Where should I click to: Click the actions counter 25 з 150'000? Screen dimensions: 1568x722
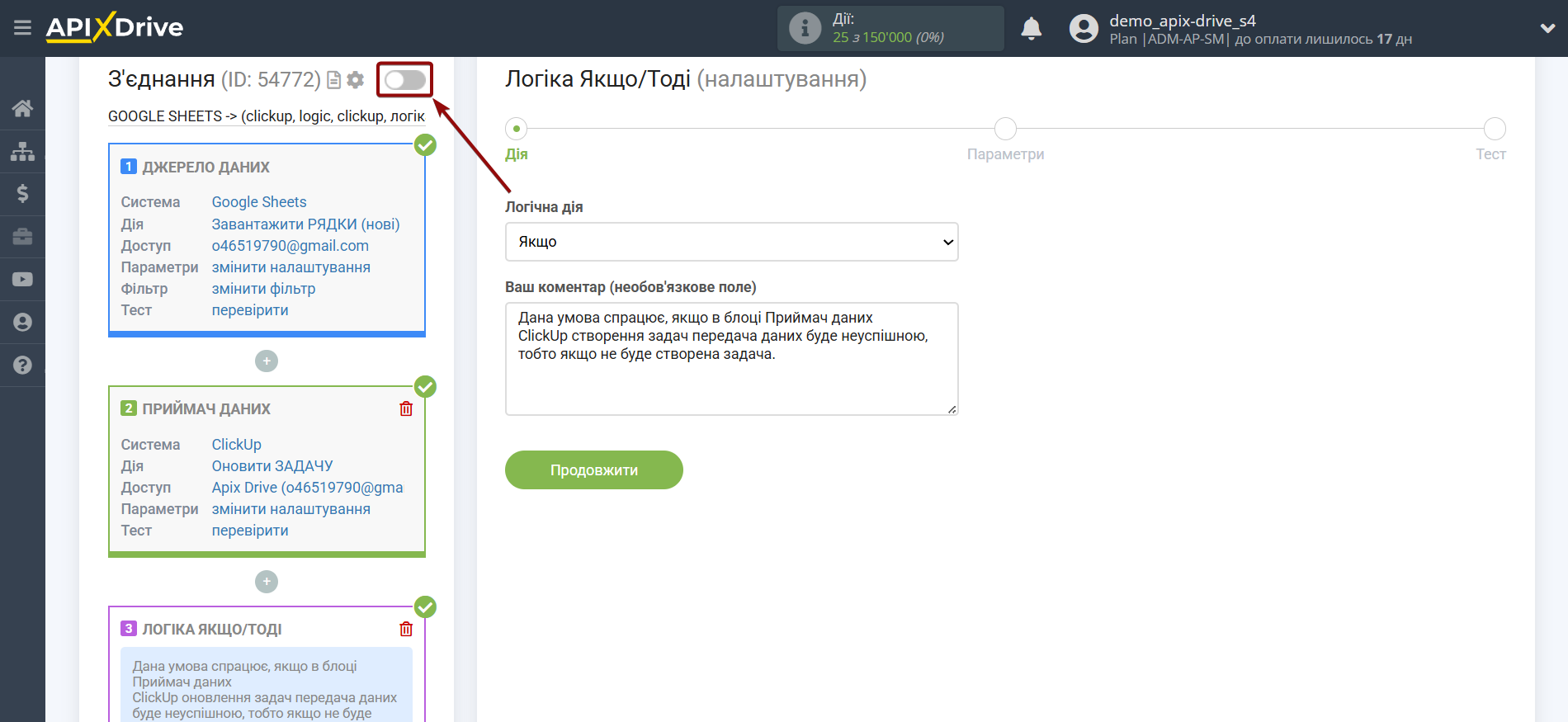tap(888, 38)
